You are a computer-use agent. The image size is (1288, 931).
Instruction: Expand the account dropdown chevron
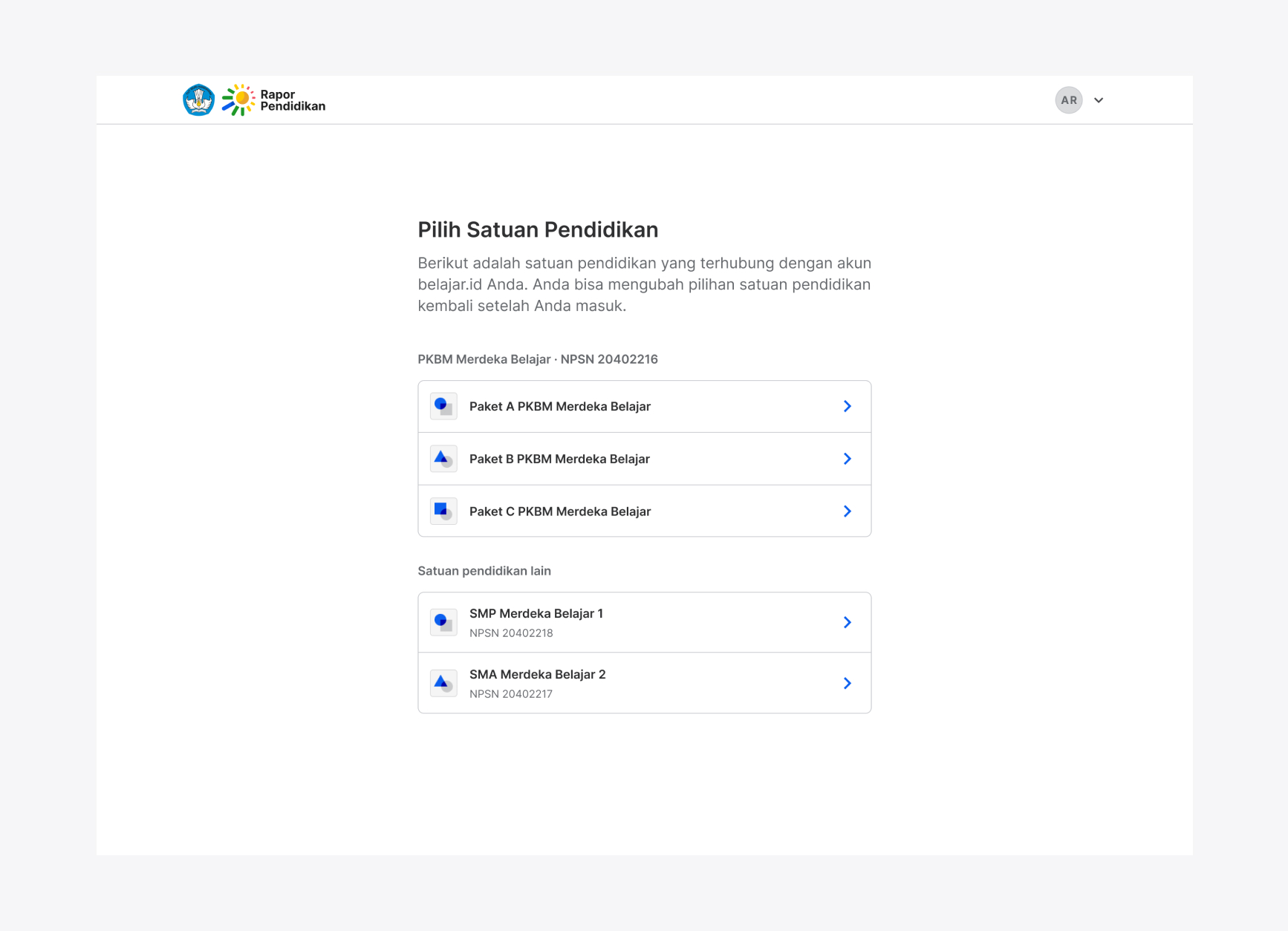click(x=1099, y=100)
